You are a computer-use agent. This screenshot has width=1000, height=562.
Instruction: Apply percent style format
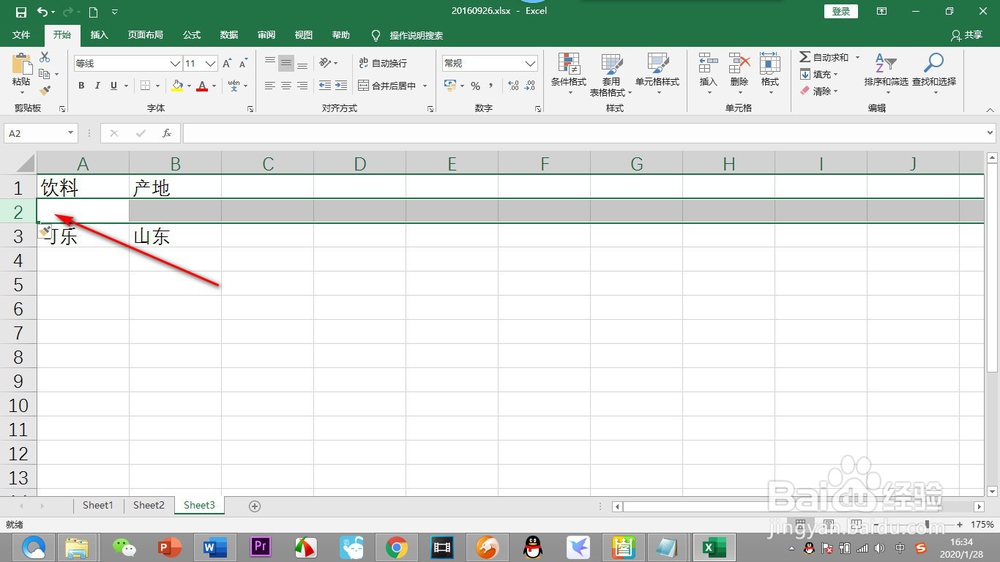coord(475,85)
